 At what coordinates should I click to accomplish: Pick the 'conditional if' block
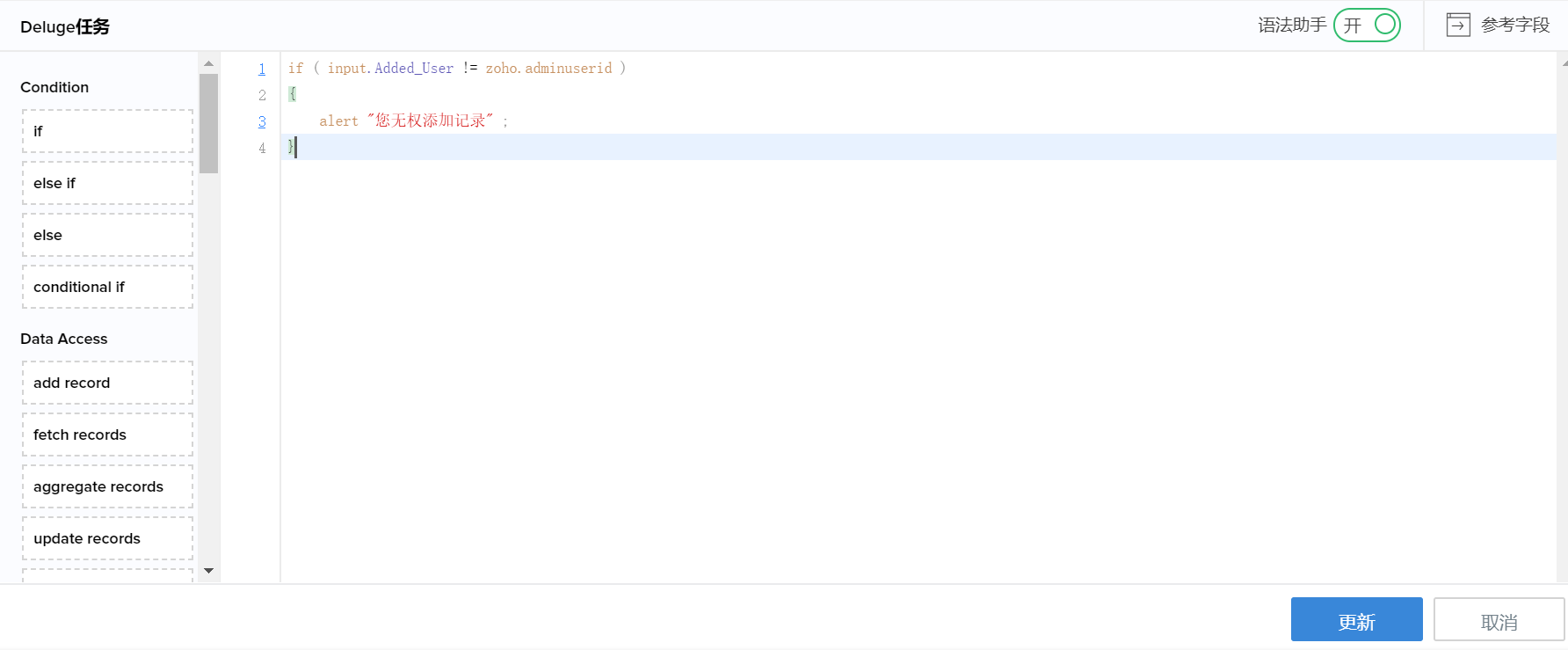coord(107,287)
